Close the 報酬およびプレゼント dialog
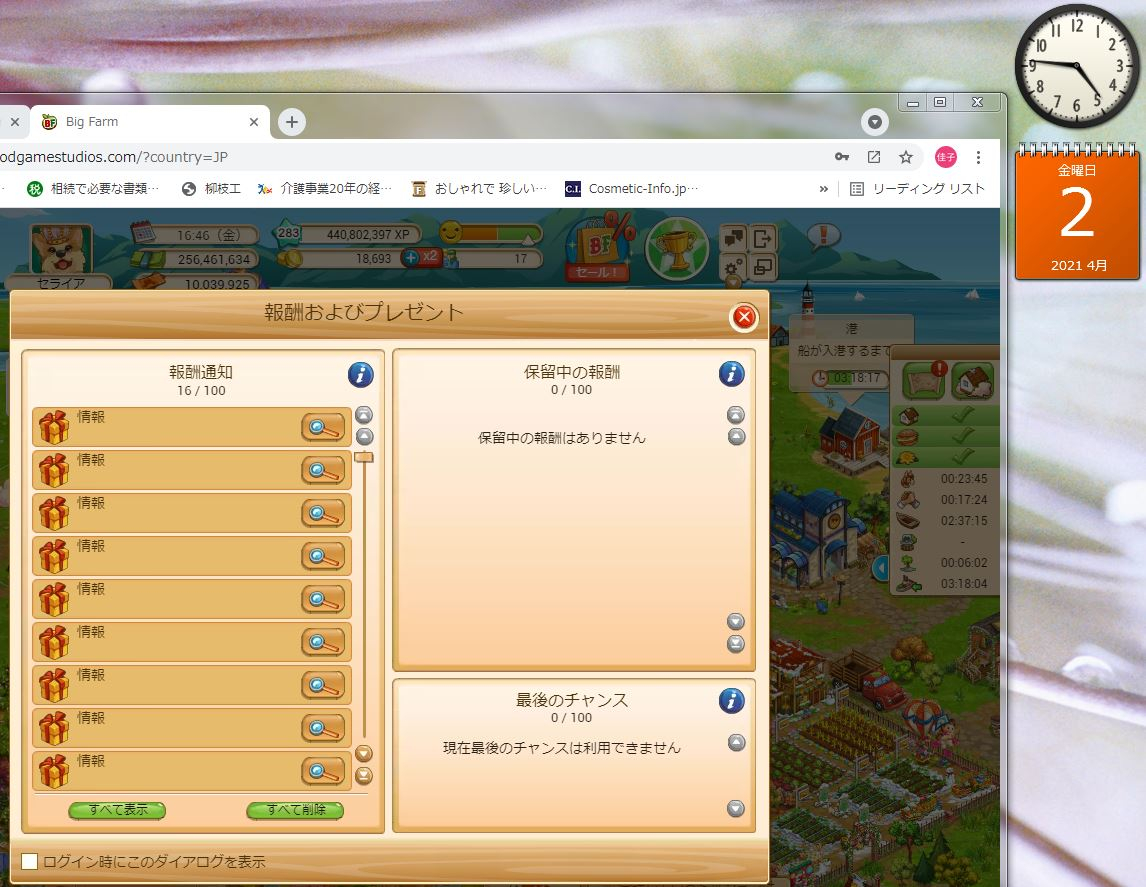 [x=744, y=317]
